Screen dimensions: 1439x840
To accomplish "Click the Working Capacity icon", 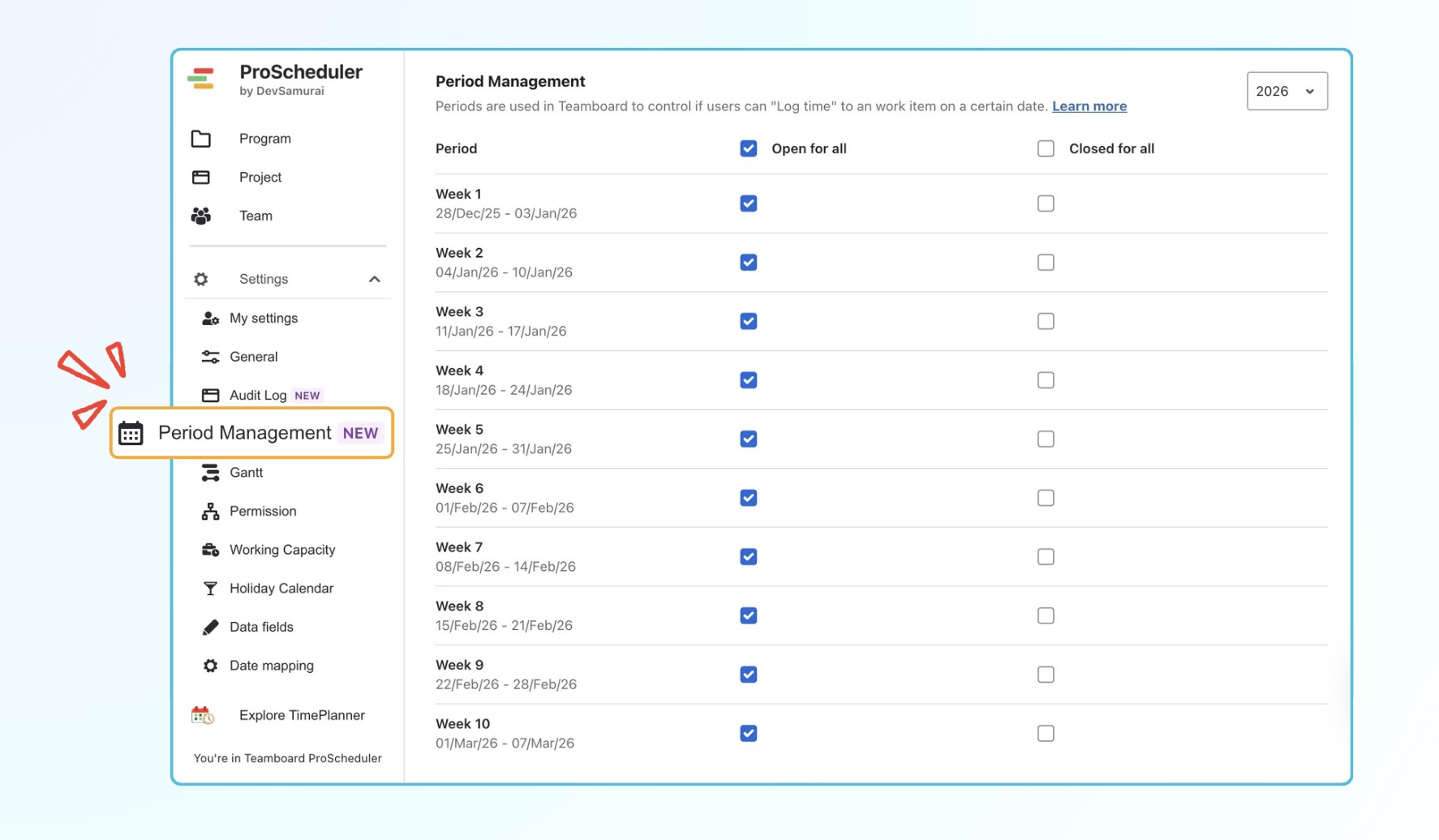I will tap(210, 550).
